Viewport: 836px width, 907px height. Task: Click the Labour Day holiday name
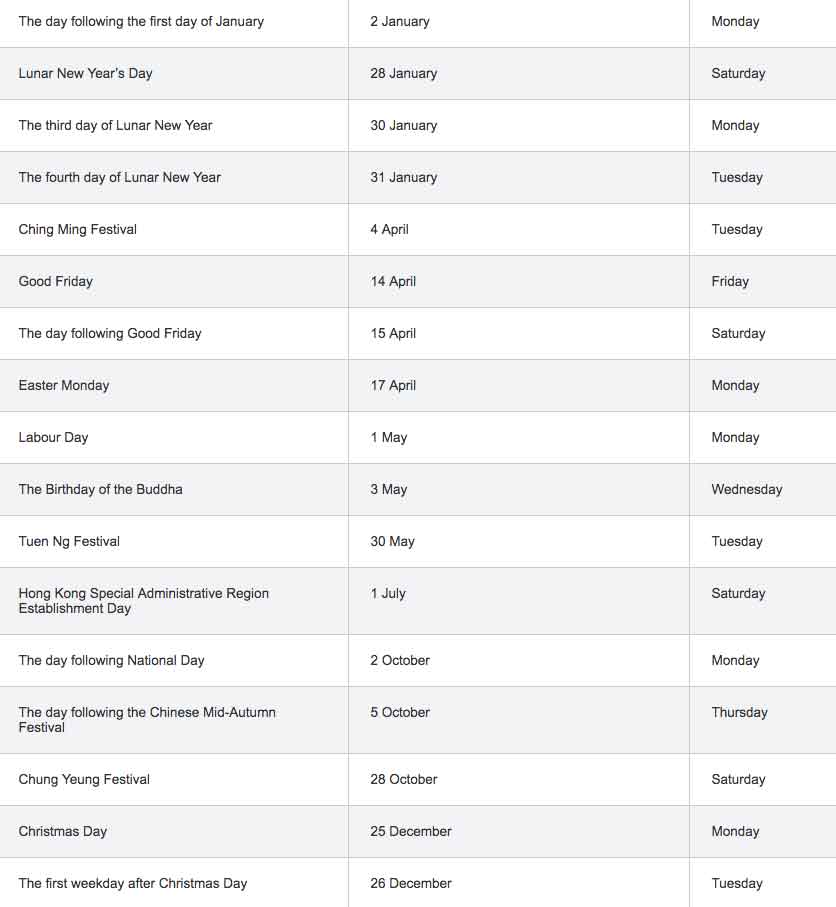(x=54, y=437)
